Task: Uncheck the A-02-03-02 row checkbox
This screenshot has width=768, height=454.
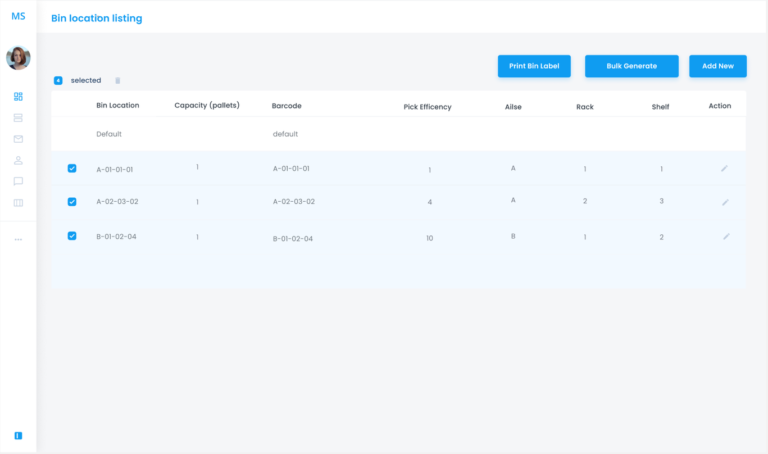Action: 72,201
